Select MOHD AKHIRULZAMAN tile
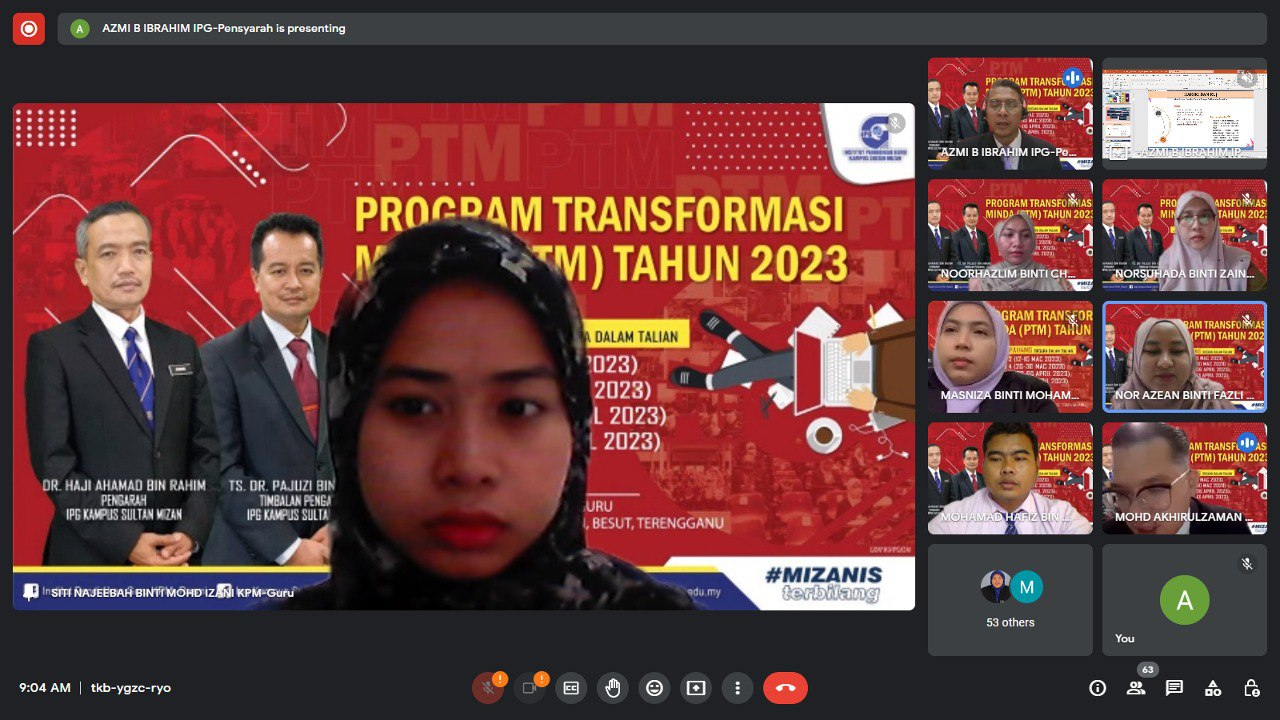 pyautogui.click(x=1184, y=478)
